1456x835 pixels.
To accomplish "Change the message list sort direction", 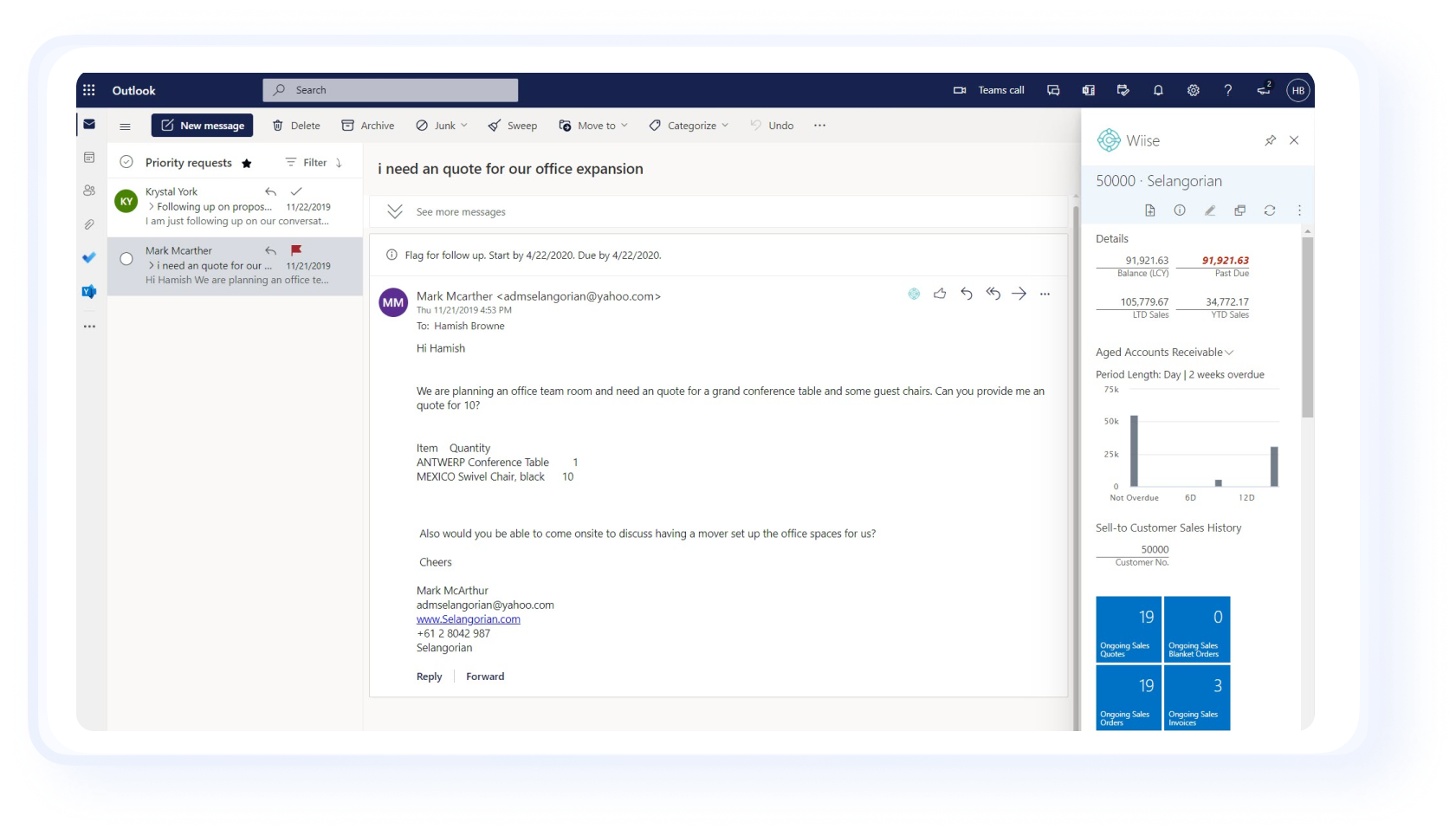I will click(340, 163).
